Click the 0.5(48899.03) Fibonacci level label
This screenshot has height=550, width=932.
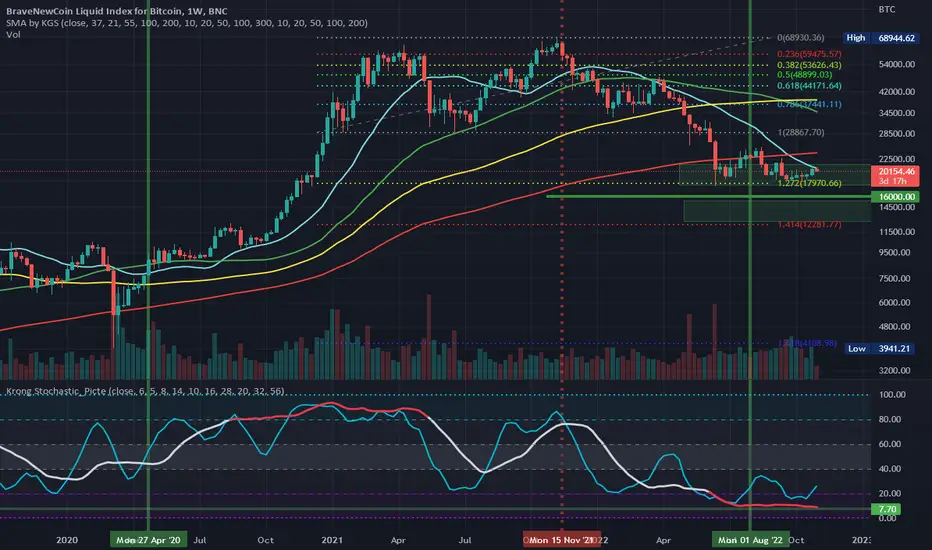click(x=805, y=75)
